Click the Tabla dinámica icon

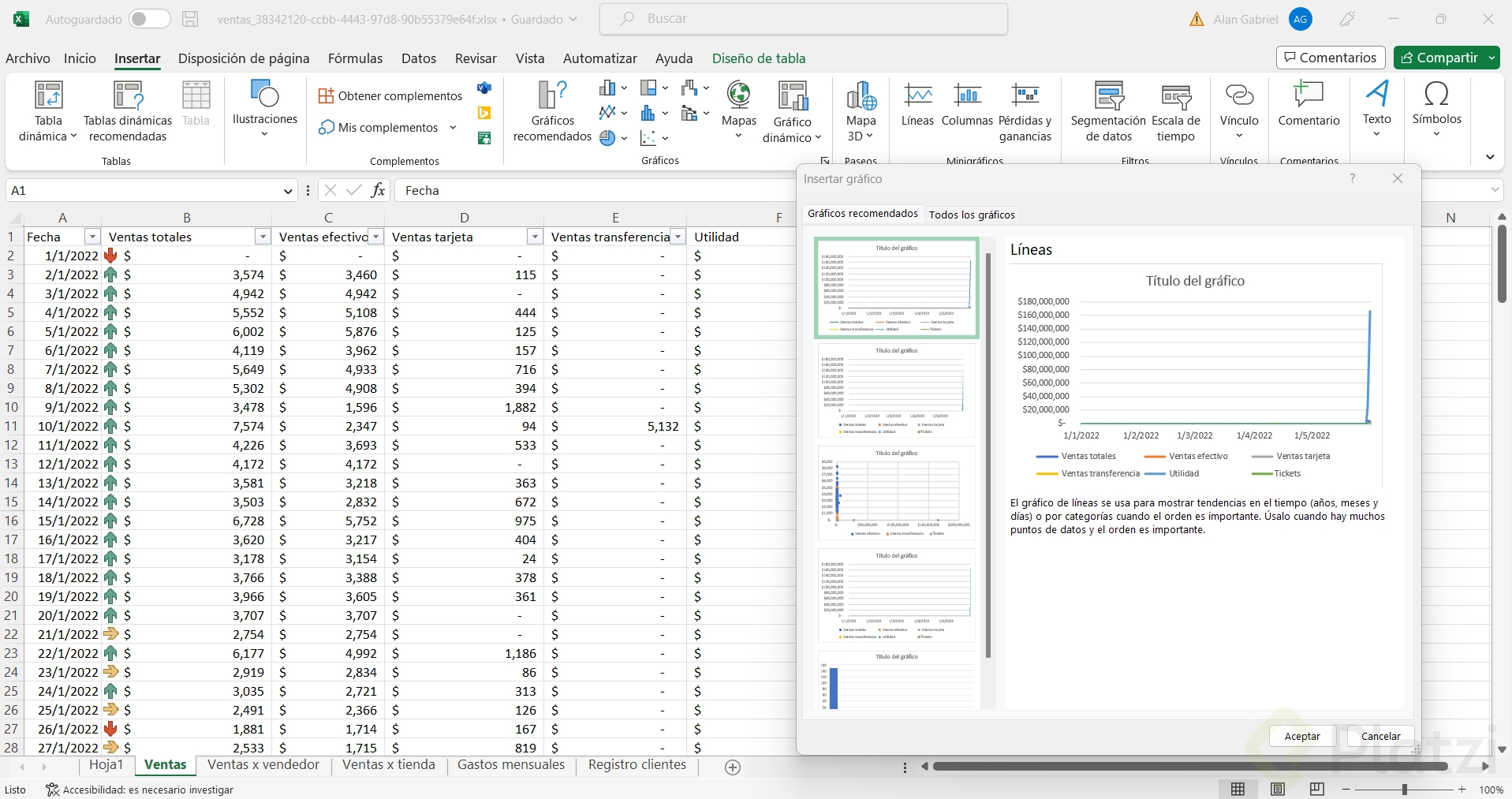48,96
